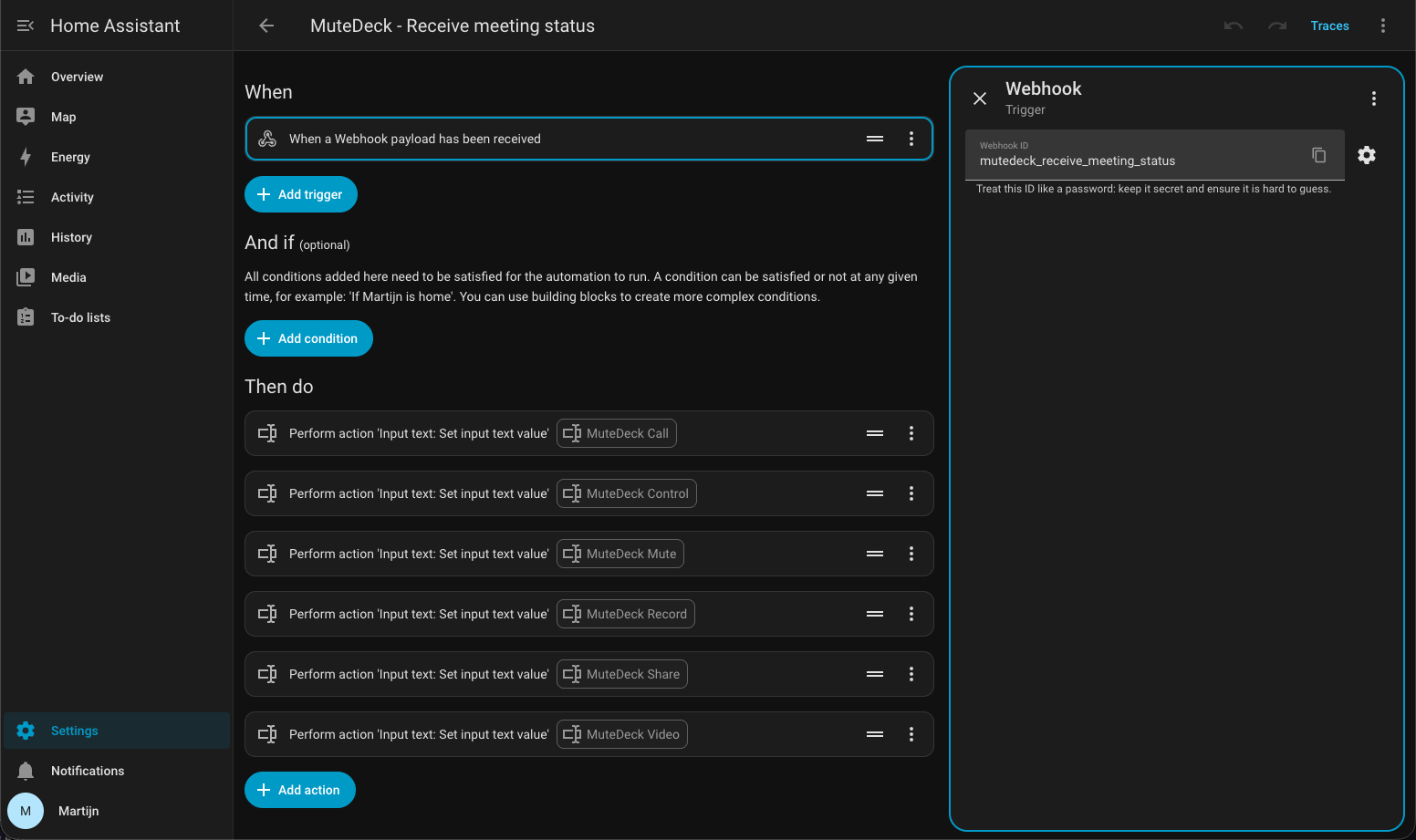Go to the Energy dashboard
Viewport: 1416px width, 840px height.
coord(117,157)
